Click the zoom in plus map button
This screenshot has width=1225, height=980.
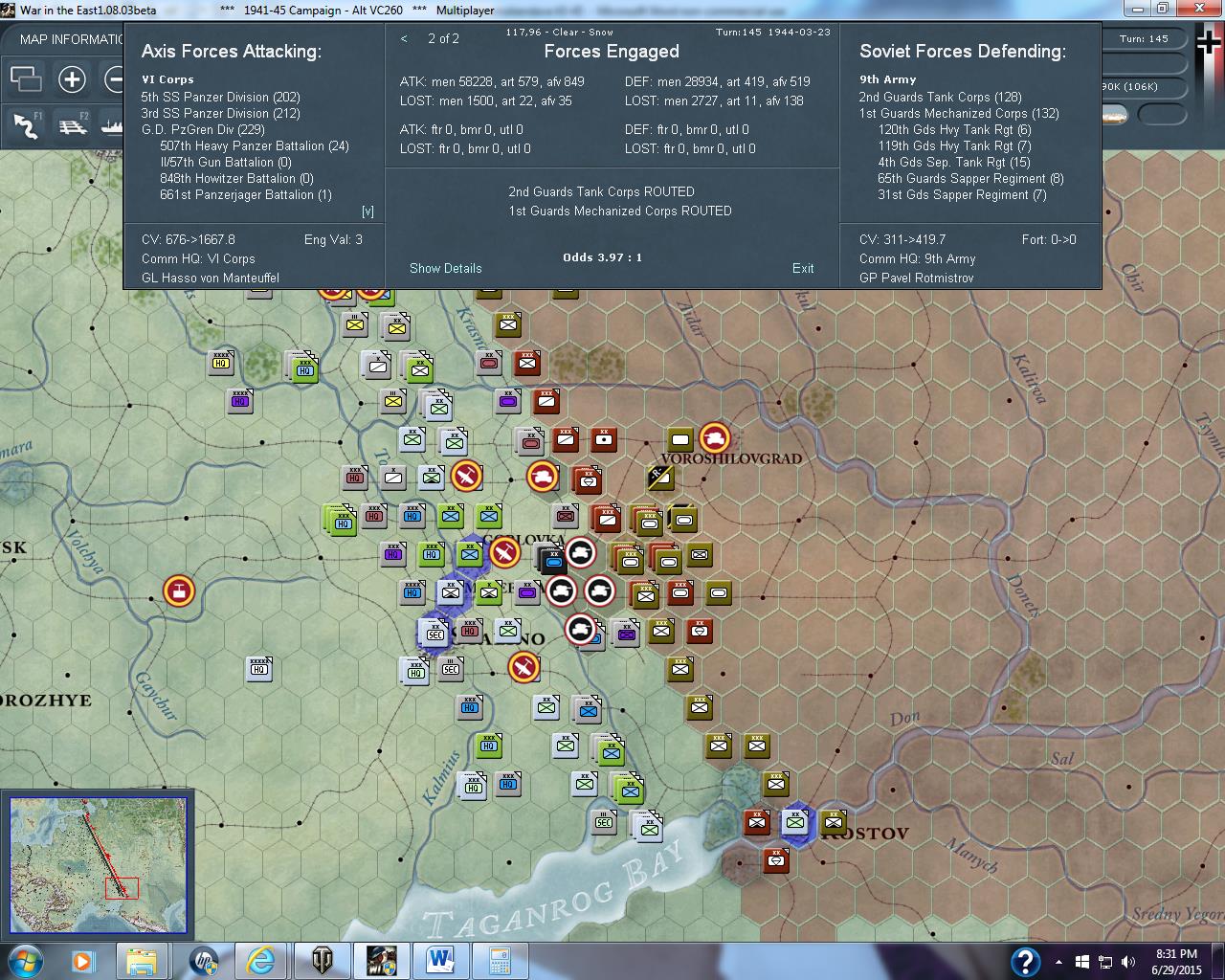[72, 79]
